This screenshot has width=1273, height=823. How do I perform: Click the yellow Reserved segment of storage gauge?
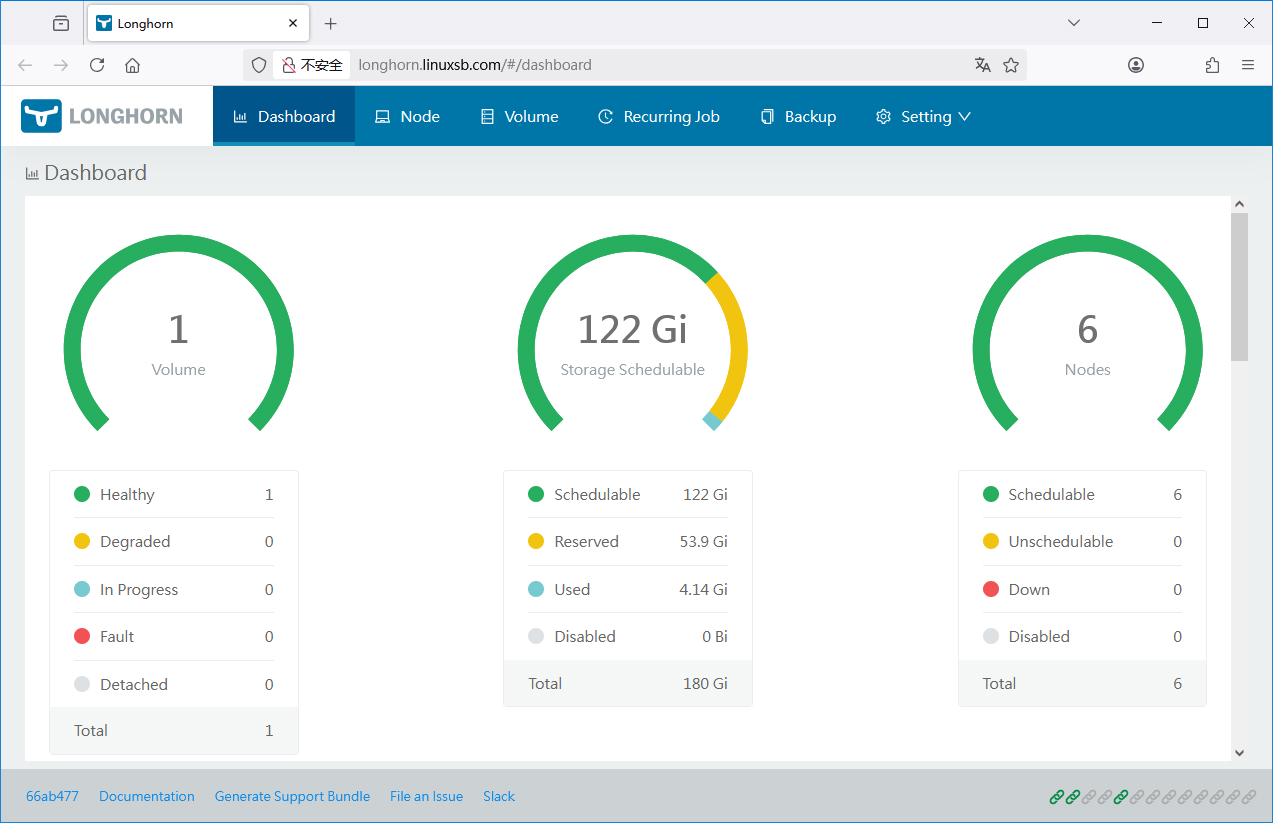click(x=738, y=346)
